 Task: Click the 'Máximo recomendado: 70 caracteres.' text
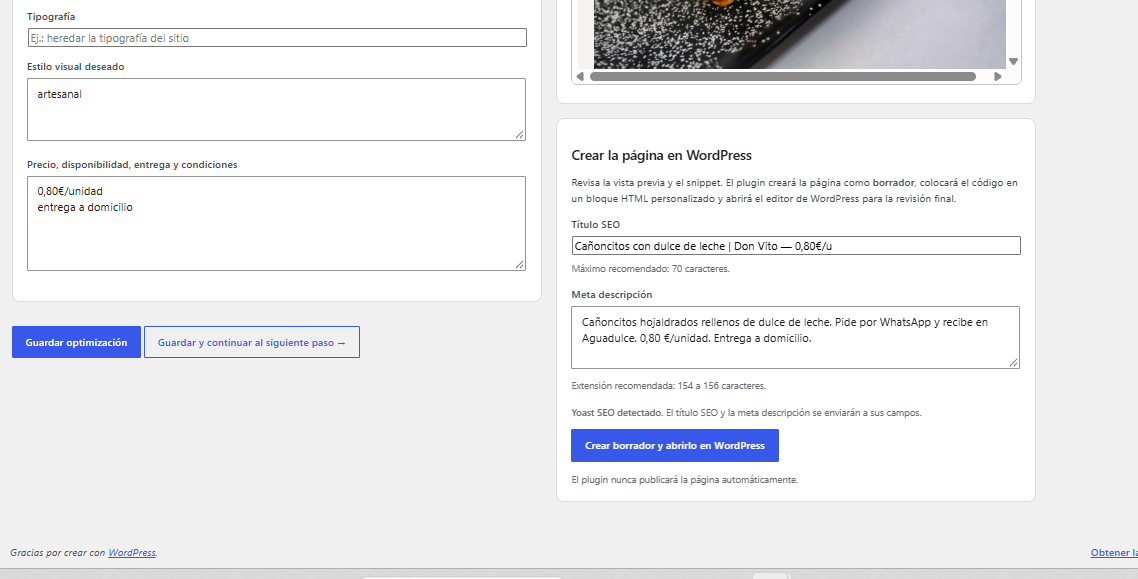click(x=650, y=268)
